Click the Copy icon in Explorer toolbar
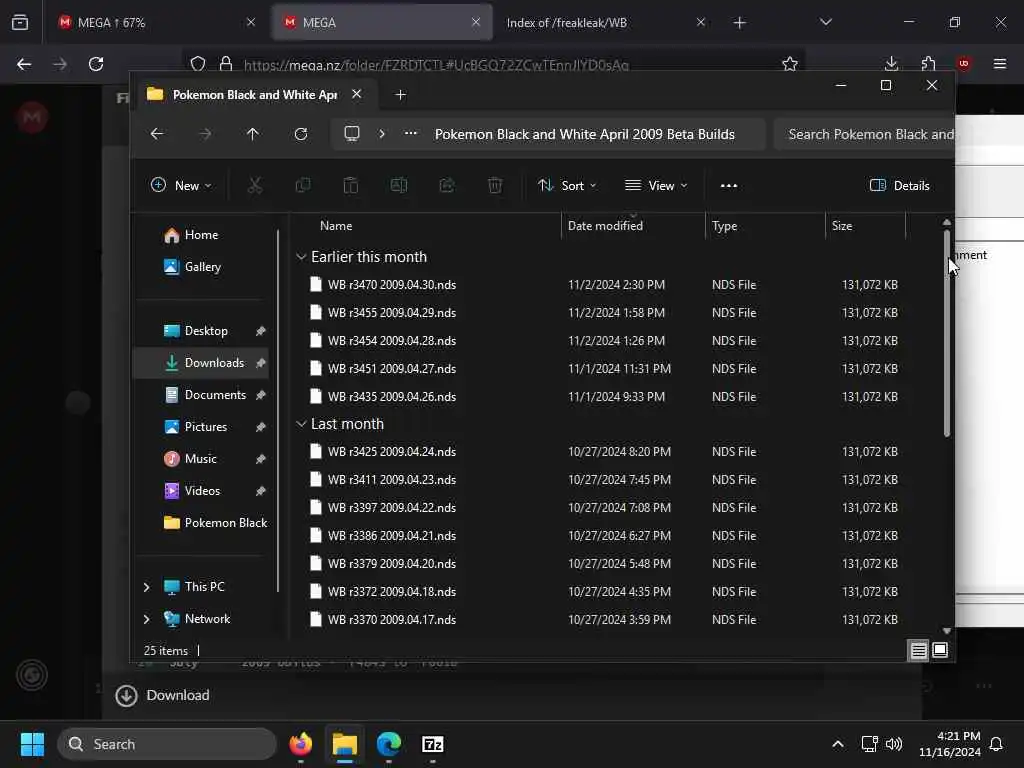Screen dimensions: 1024x768 pyautogui.click(x=303, y=185)
